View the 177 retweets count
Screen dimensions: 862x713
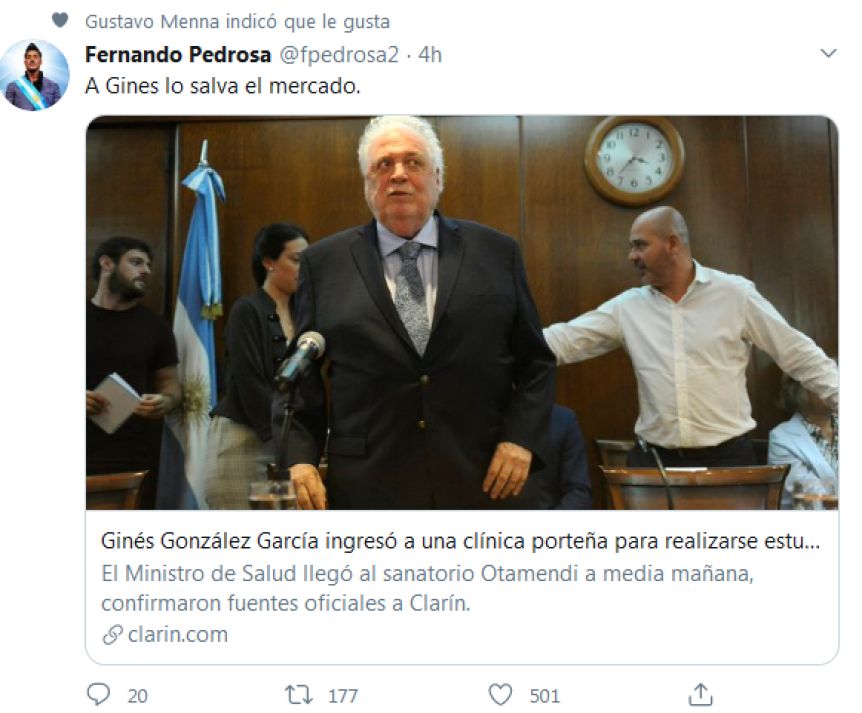(343, 696)
